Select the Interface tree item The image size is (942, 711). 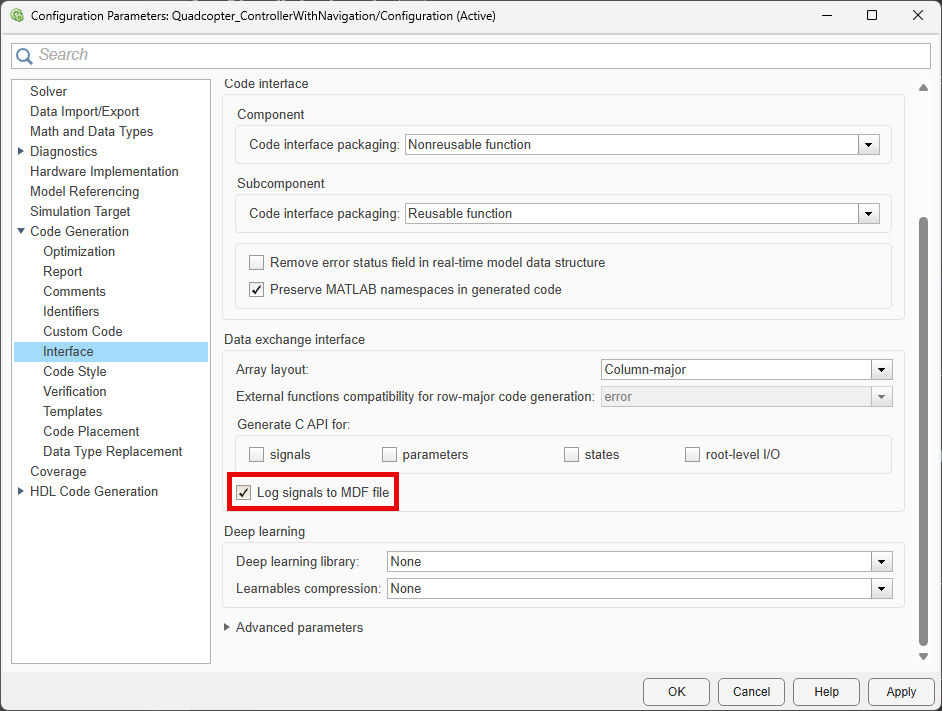pyautogui.click(x=111, y=352)
